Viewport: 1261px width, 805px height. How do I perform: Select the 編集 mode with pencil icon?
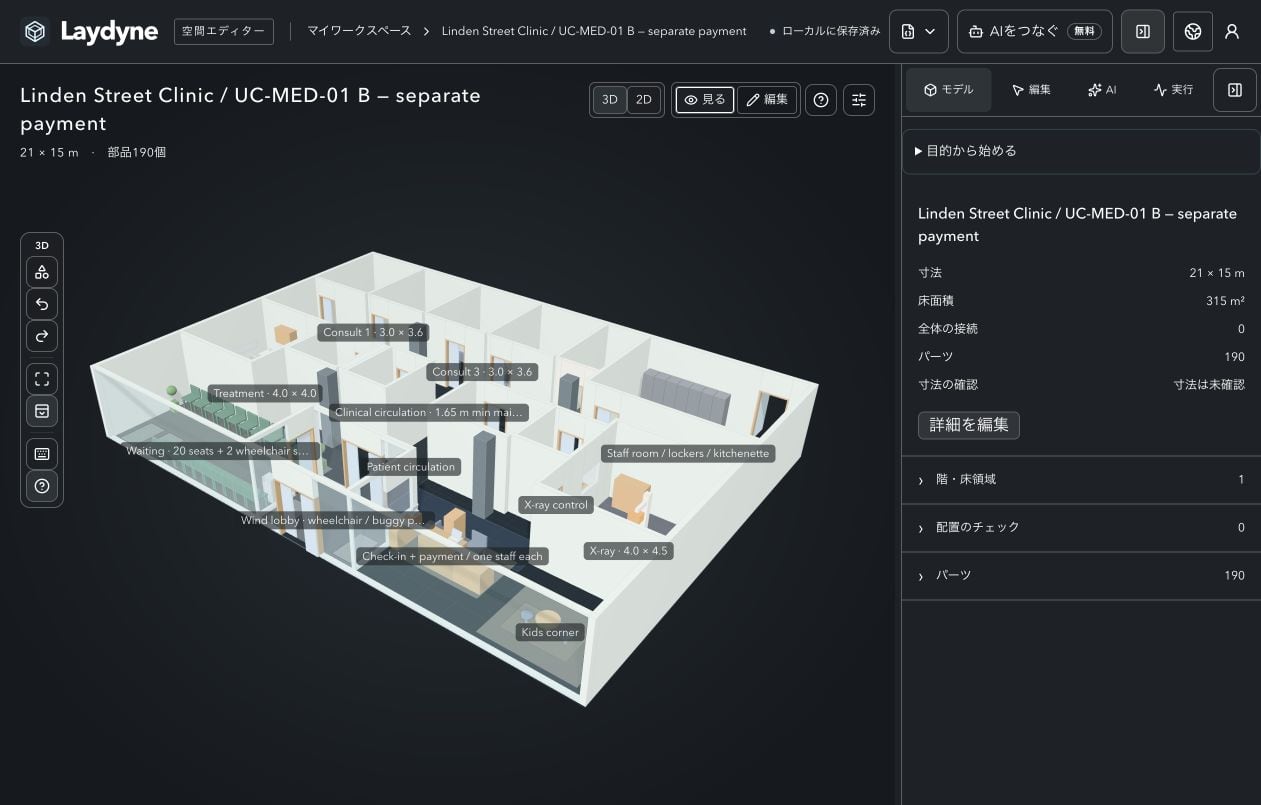[767, 100]
